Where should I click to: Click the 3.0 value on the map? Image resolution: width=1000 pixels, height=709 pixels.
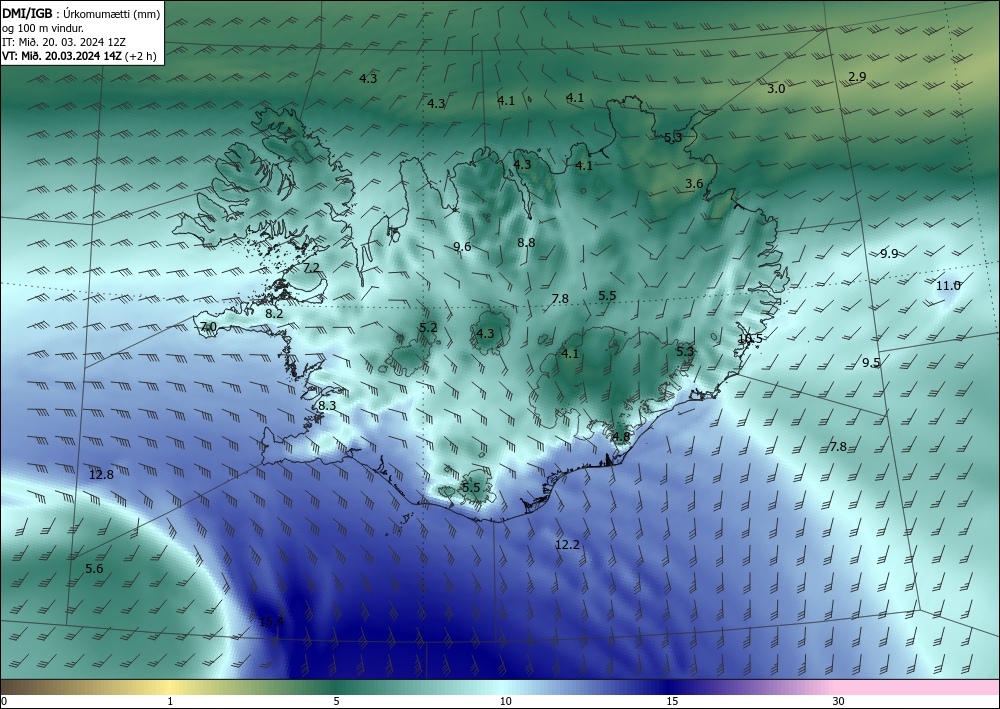[x=776, y=89]
